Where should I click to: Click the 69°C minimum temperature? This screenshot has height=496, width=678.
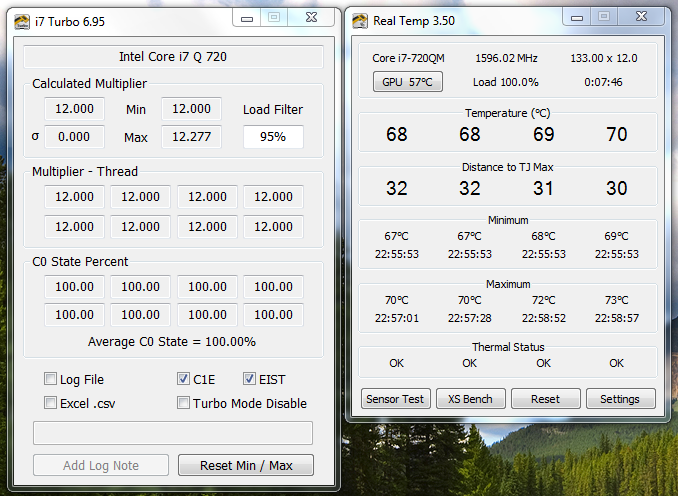[617, 236]
